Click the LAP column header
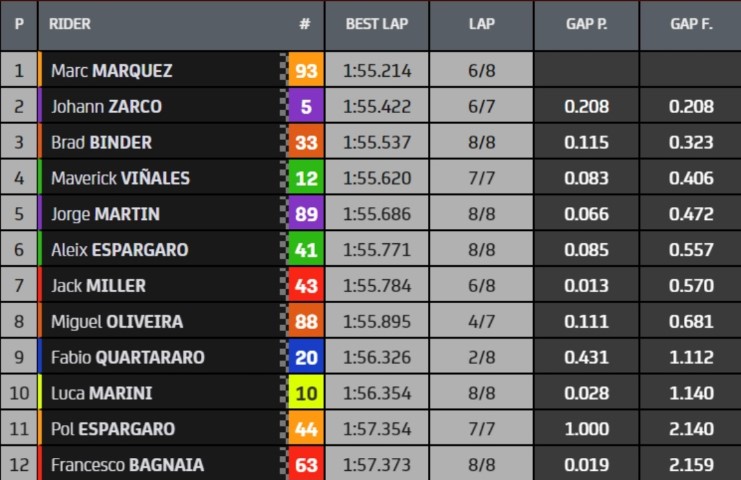The image size is (741, 480). tap(481, 24)
